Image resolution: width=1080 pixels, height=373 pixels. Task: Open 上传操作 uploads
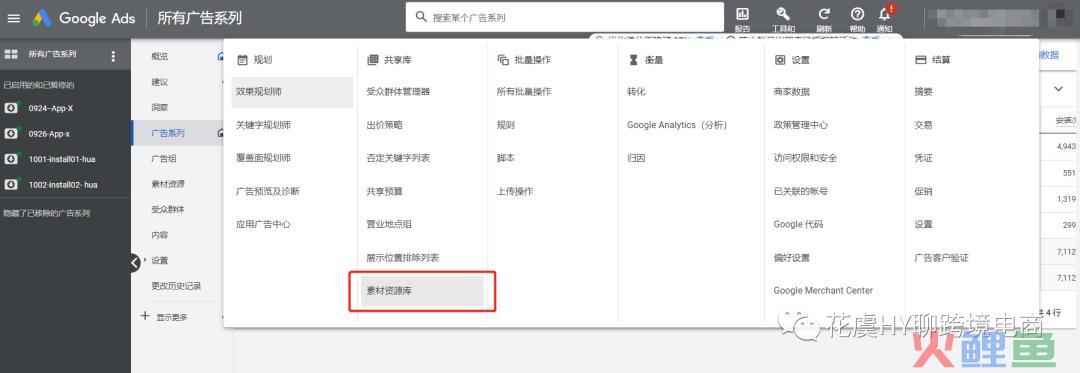point(515,191)
